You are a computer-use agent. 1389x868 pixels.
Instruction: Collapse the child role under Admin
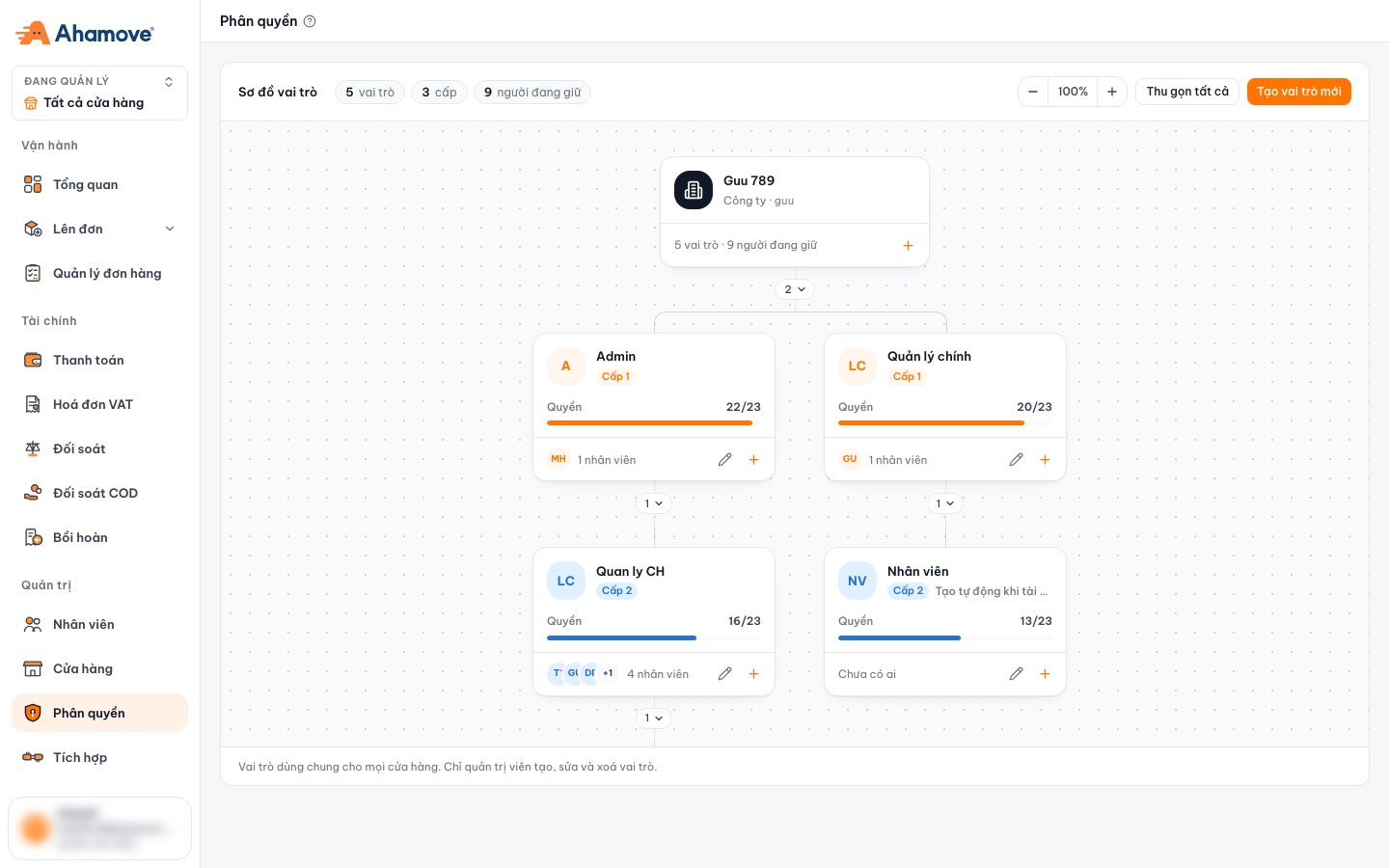tap(654, 503)
